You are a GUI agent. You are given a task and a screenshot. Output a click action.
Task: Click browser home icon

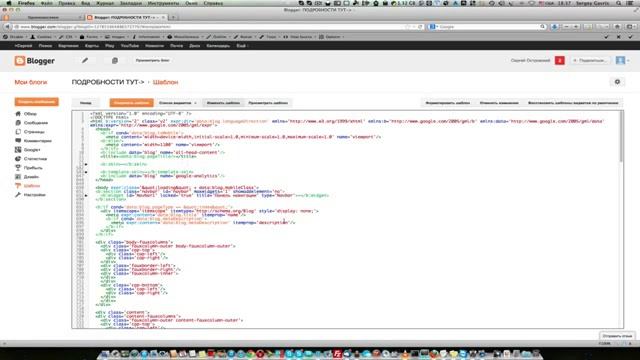point(617,27)
